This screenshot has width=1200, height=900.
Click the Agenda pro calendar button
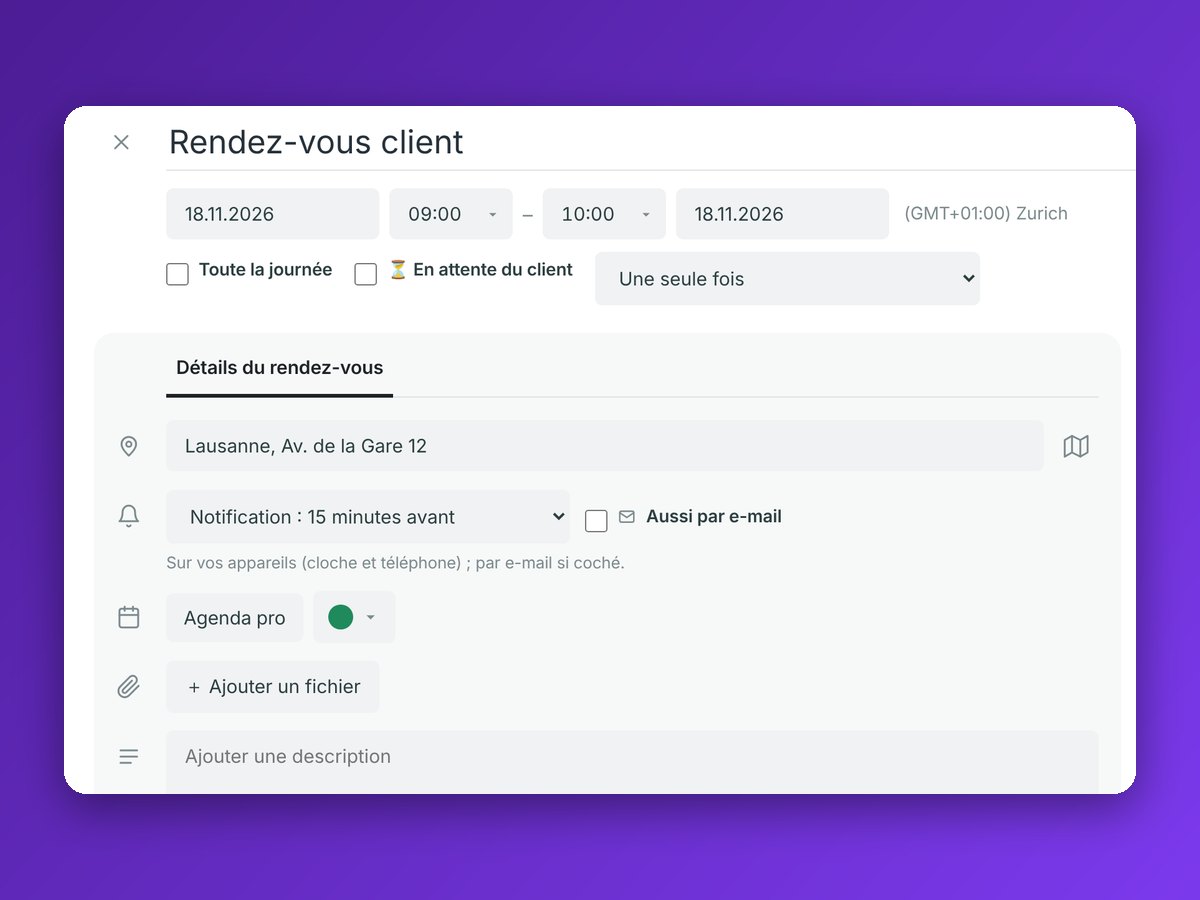pyautogui.click(x=235, y=618)
